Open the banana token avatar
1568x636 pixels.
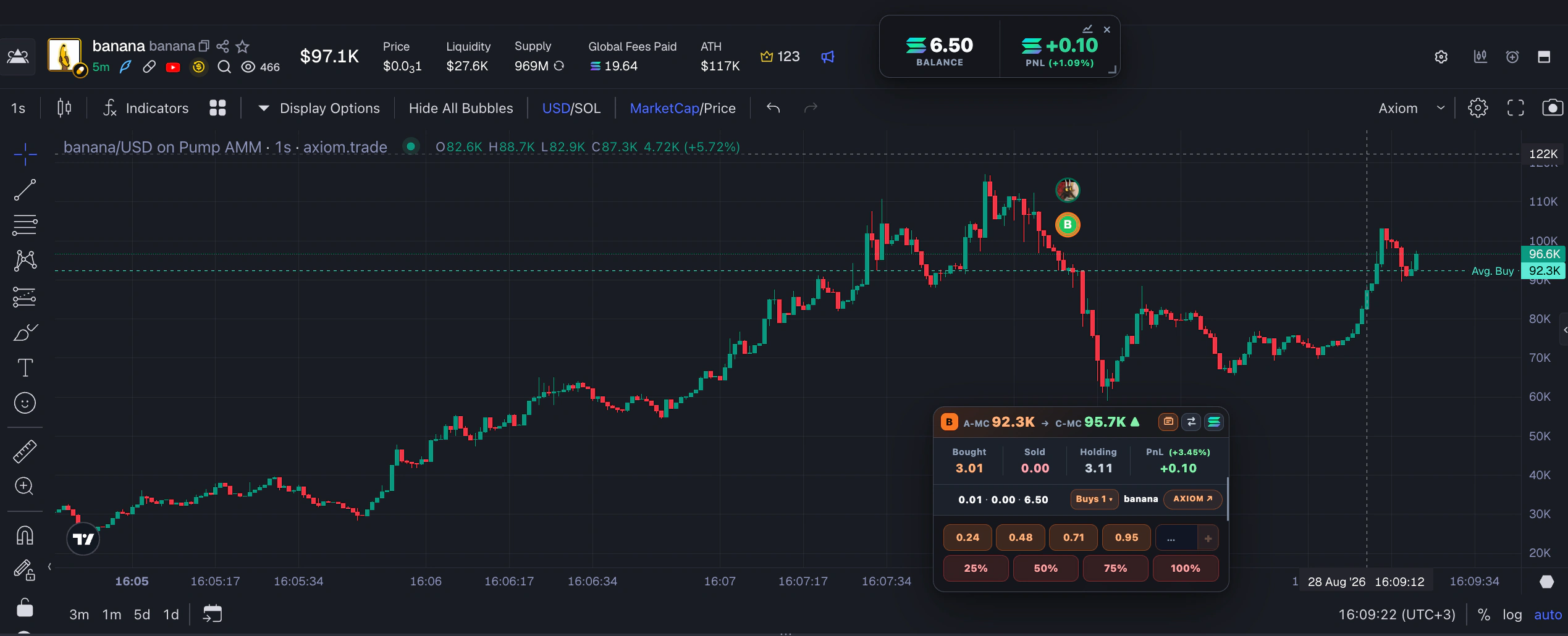click(64, 56)
